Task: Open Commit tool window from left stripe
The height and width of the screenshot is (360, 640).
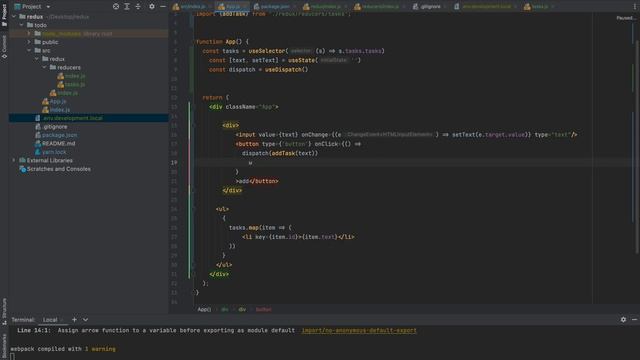Action: click(4, 47)
